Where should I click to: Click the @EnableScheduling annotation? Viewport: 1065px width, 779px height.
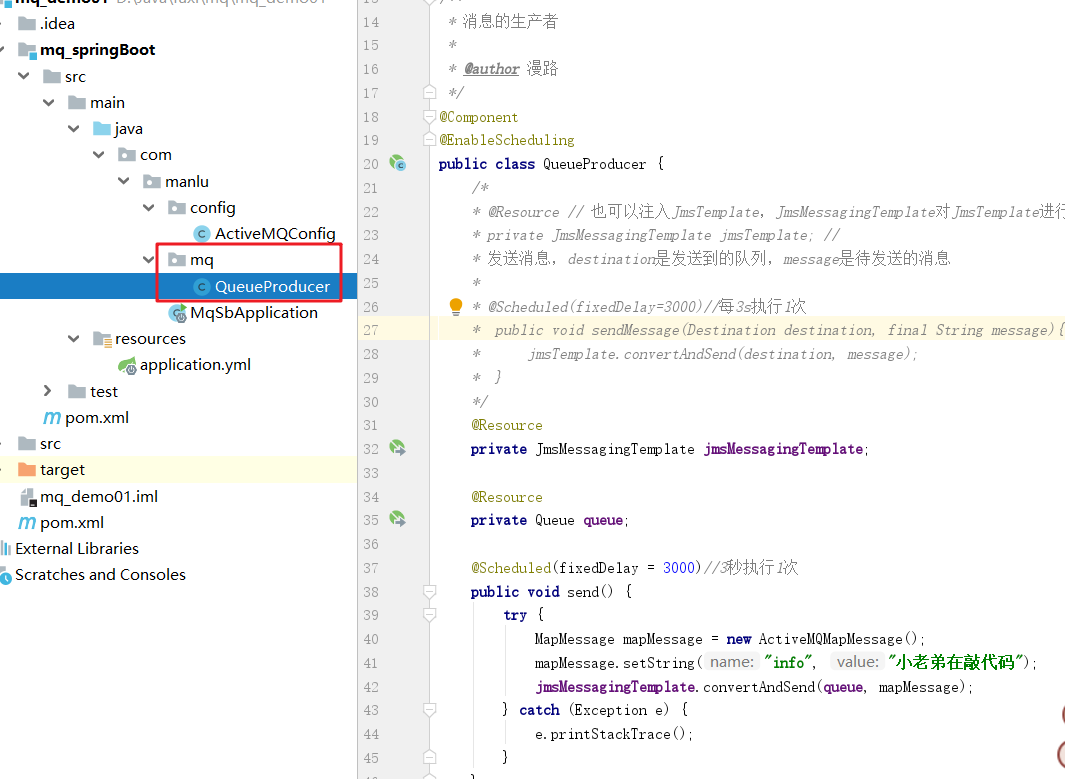507,140
